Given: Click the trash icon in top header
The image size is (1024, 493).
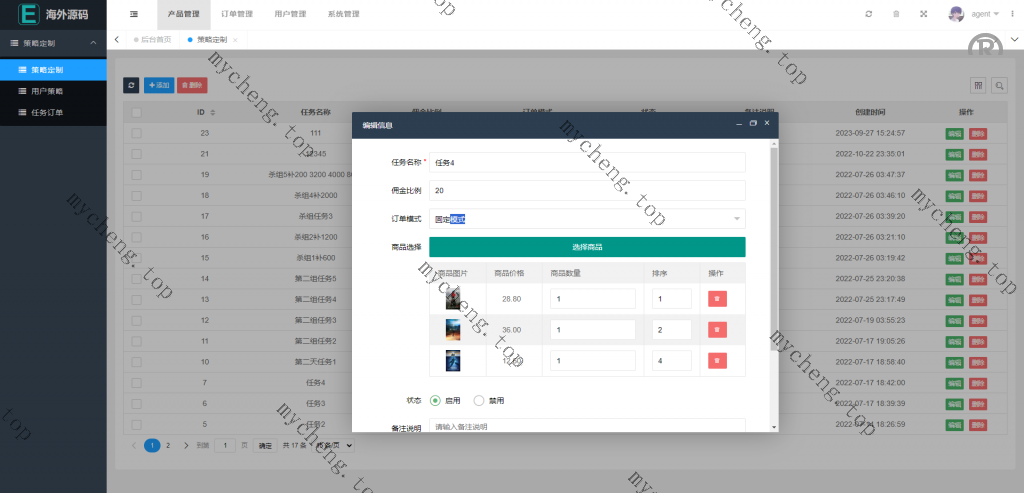Looking at the screenshot, I should coord(895,14).
